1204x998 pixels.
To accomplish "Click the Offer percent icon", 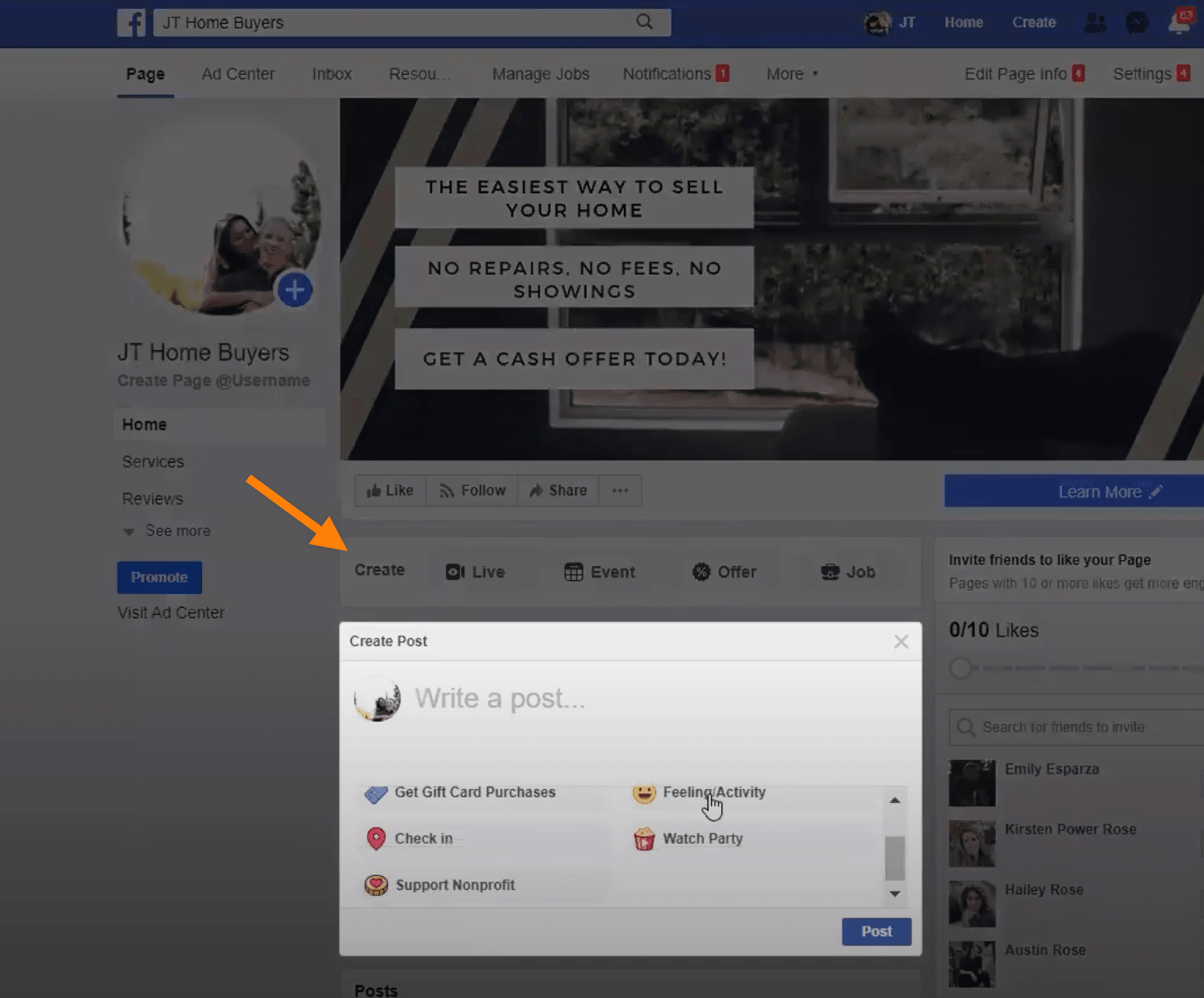I will coord(701,572).
